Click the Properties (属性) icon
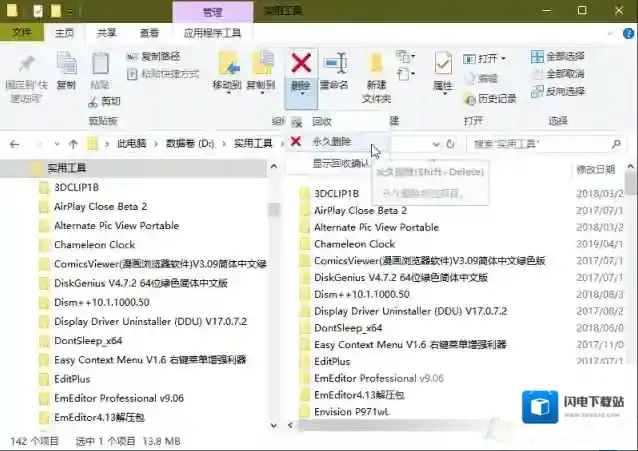The height and width of the screenshot is (451, 638). pyautogui.click(x=443, y=63)
